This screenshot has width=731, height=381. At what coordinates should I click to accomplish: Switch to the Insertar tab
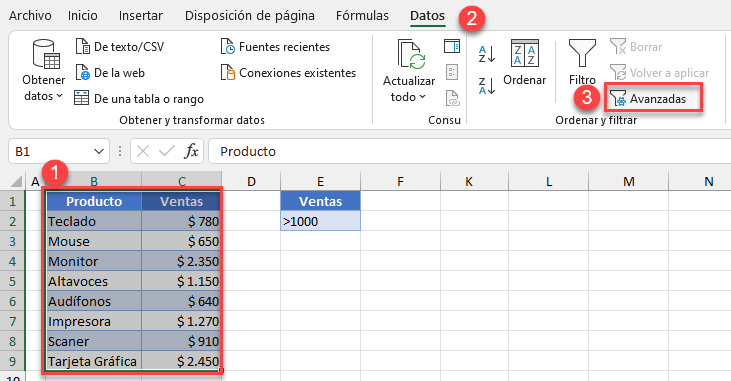[140, 16]
